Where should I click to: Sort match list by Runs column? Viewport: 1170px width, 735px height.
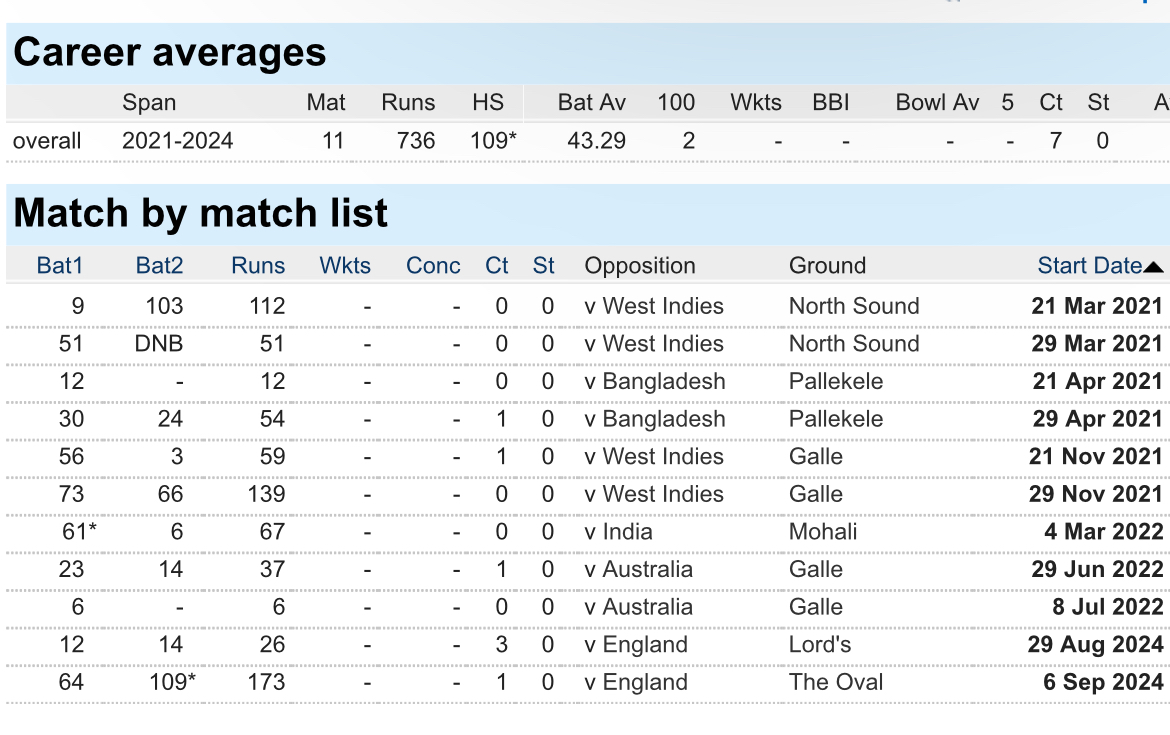(x=258, y=266)
